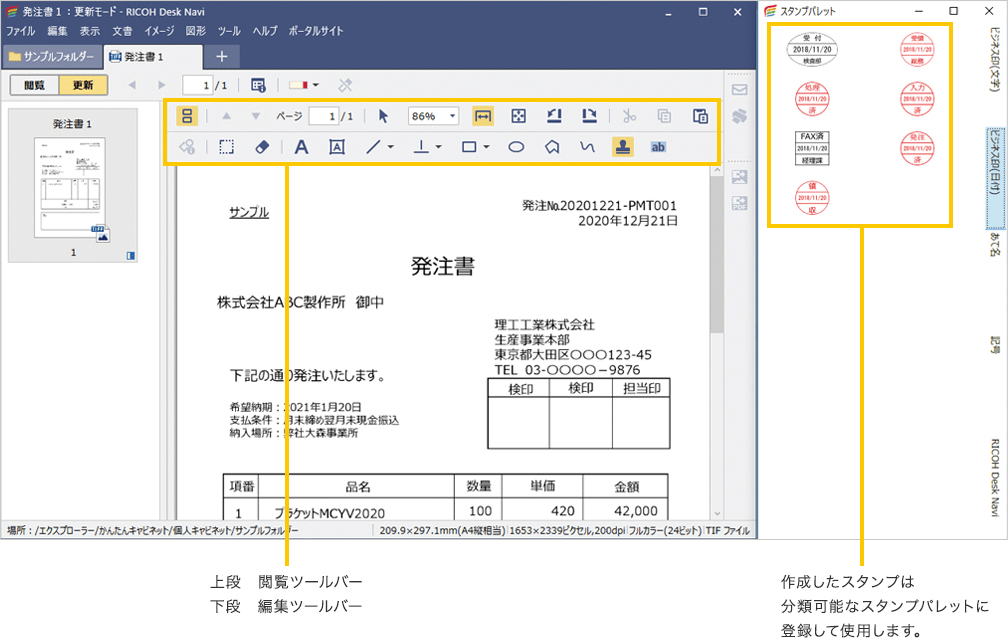Switch to the サンプルフォルダー tab
The height and width of the screenshot is (638, 1008).
(51, 56)
